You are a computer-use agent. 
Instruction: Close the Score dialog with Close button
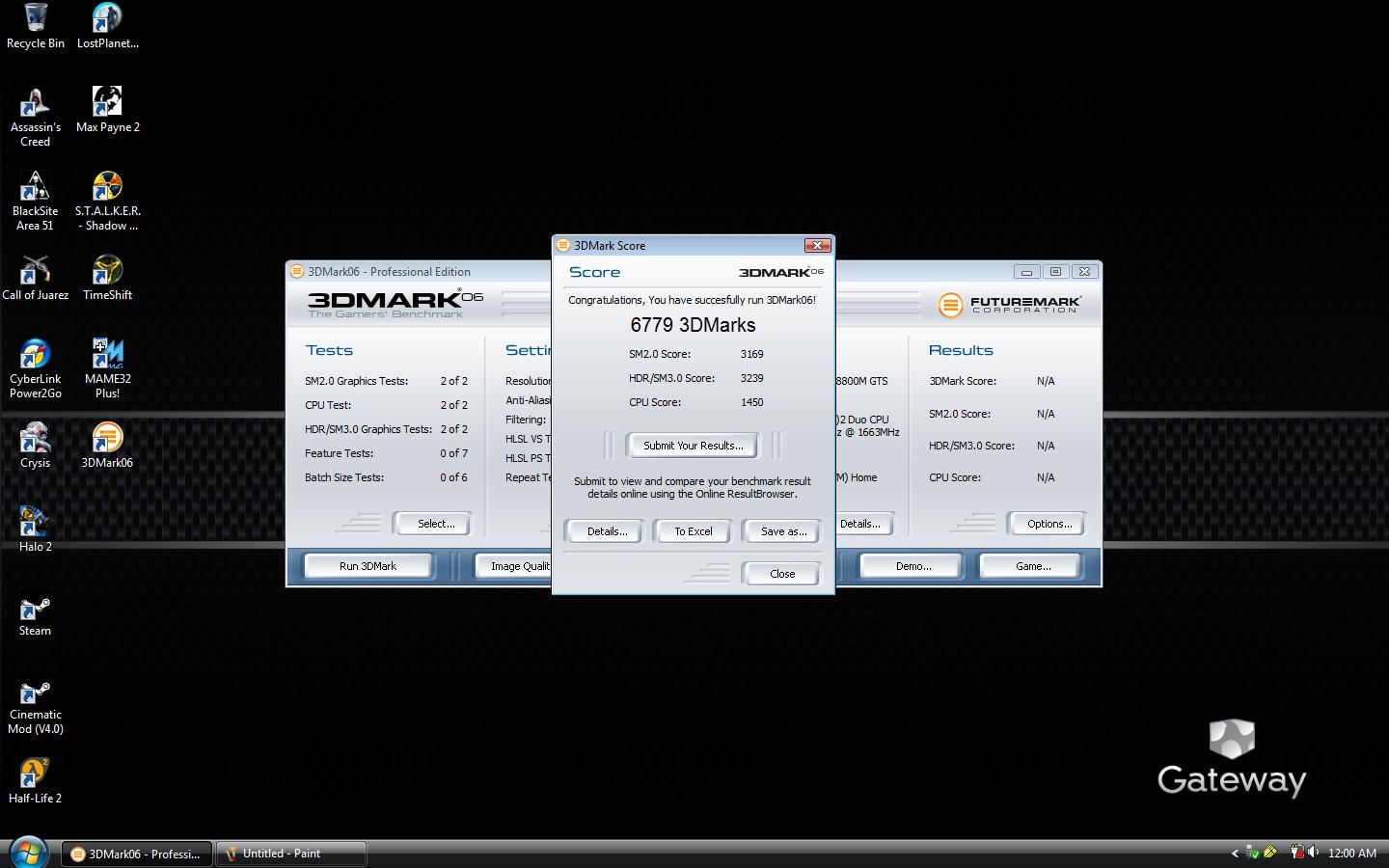coord(781,574)
